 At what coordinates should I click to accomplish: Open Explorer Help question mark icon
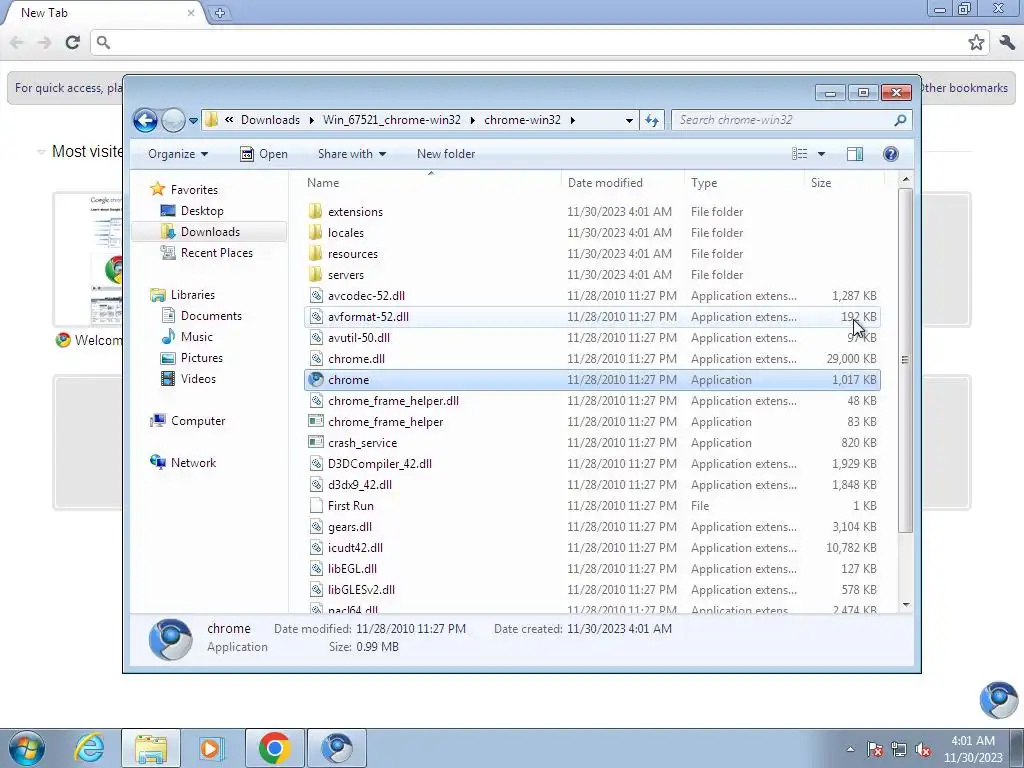891,154
